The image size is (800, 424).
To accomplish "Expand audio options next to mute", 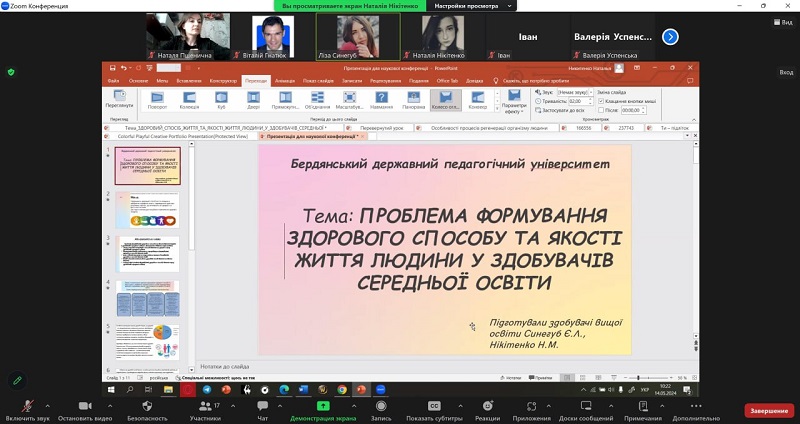I will pos(47,406).
